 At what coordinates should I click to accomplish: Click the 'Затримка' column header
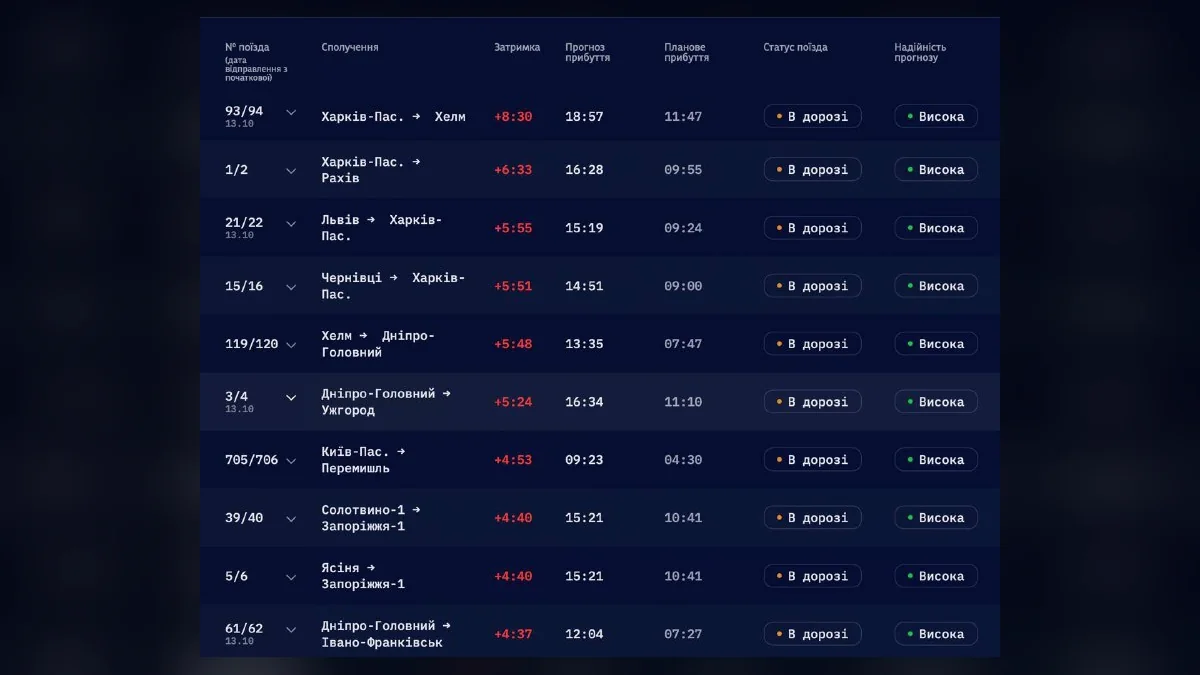click(517, 47)
